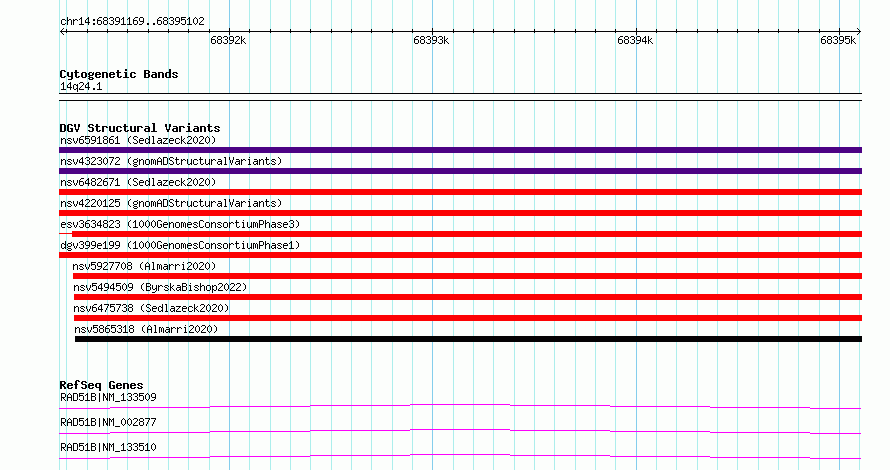Click the ruler's left arrow end
890x470 pixels.
[62, 31]
